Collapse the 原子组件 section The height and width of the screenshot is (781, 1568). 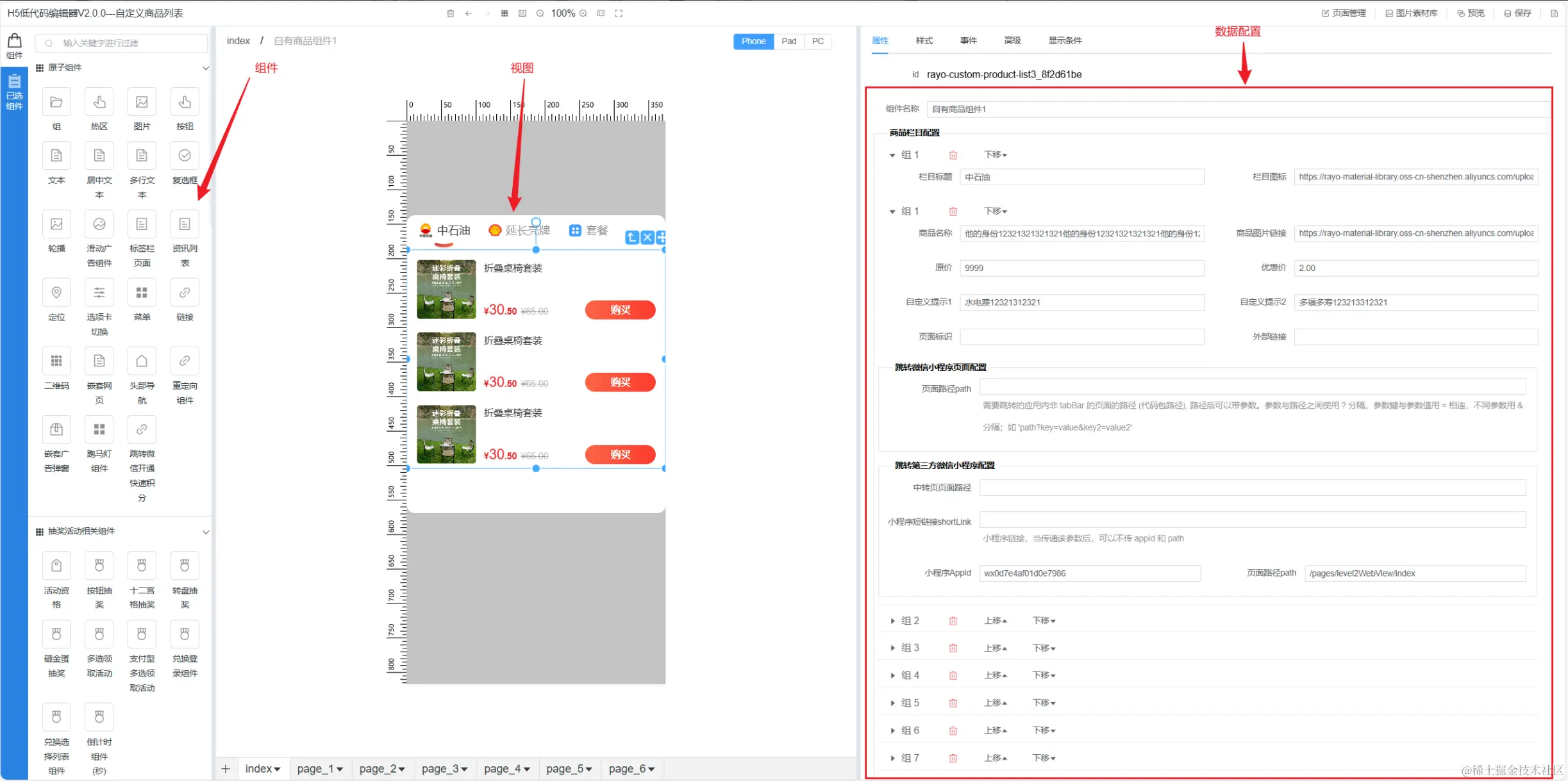tap(205, 68)
